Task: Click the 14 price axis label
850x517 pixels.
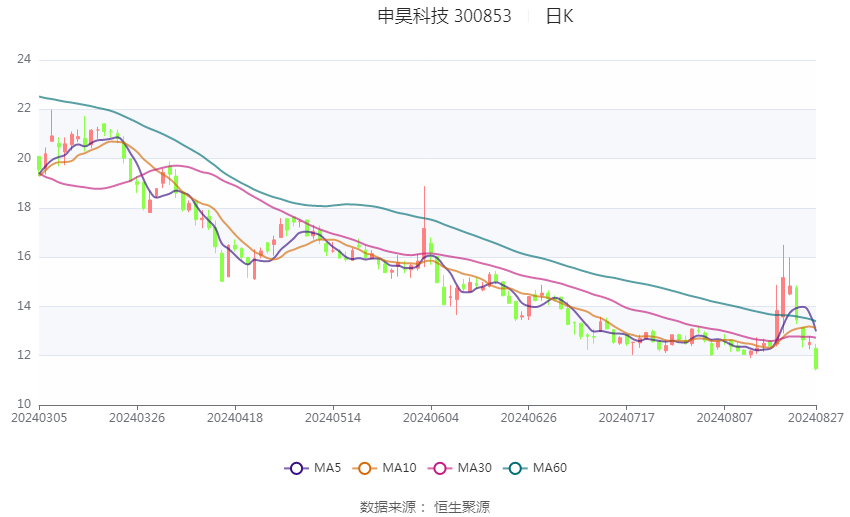Action: pos(24,306)
